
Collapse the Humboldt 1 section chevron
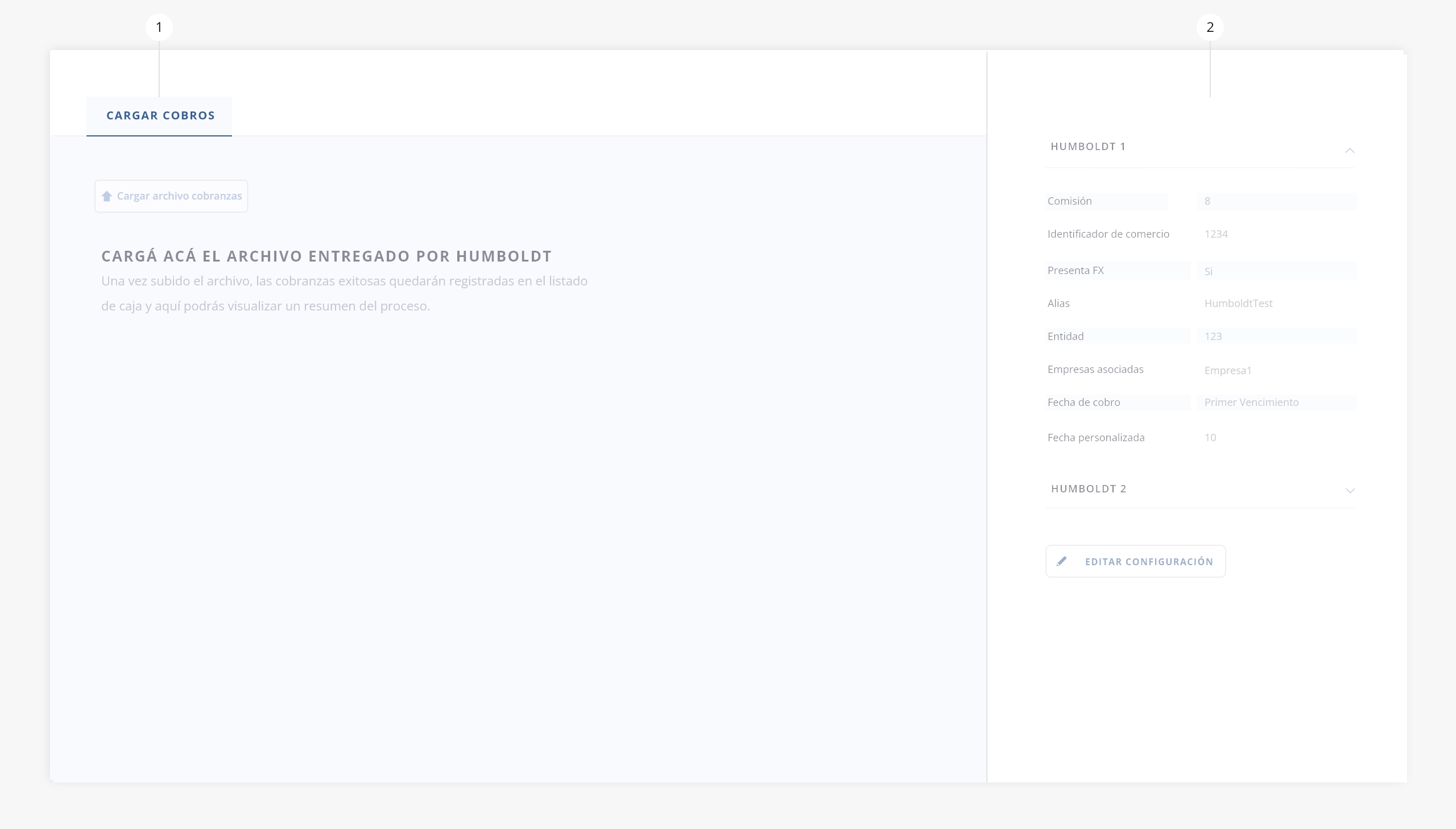(1350, 150)
